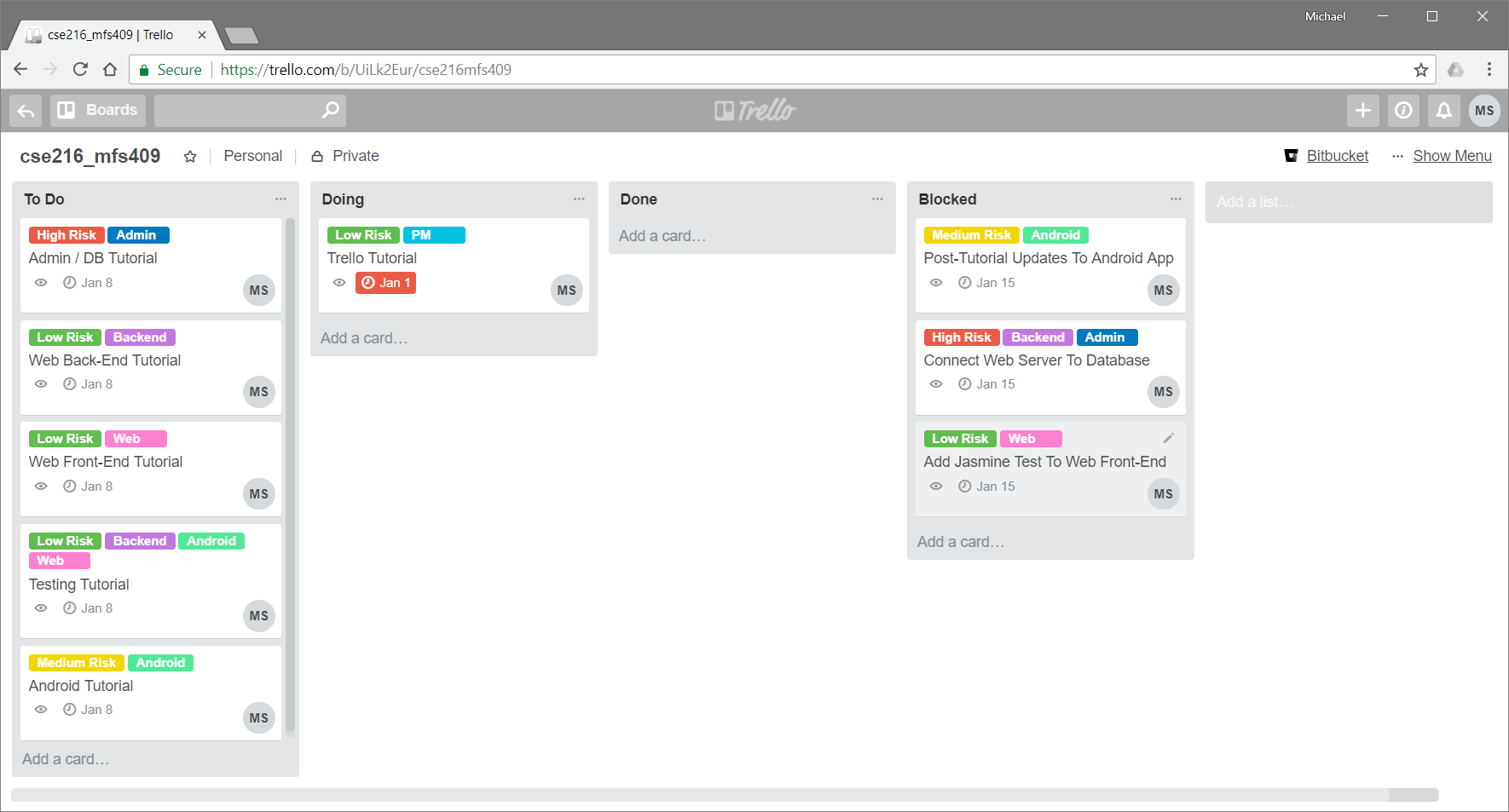Click the High Risk label on Connect Web Server card
This screenshot has width=1509, height=812.
[x=960, y=337]
